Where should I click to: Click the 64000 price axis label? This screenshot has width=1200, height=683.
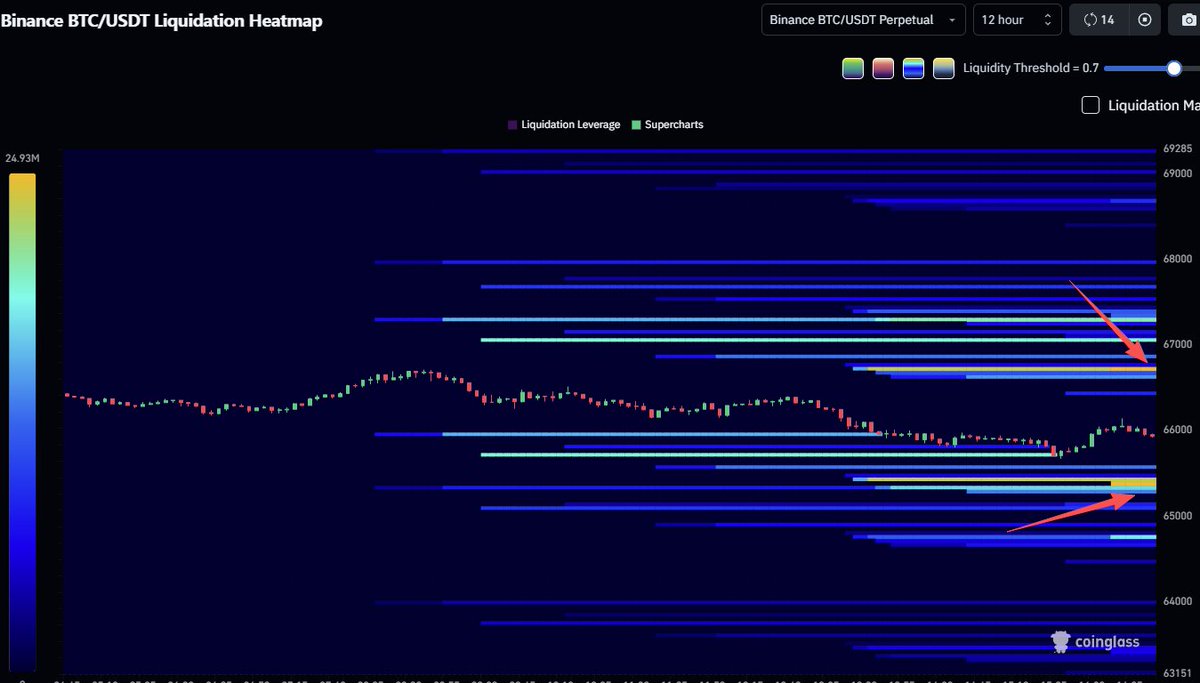[x=1179, y=601]
